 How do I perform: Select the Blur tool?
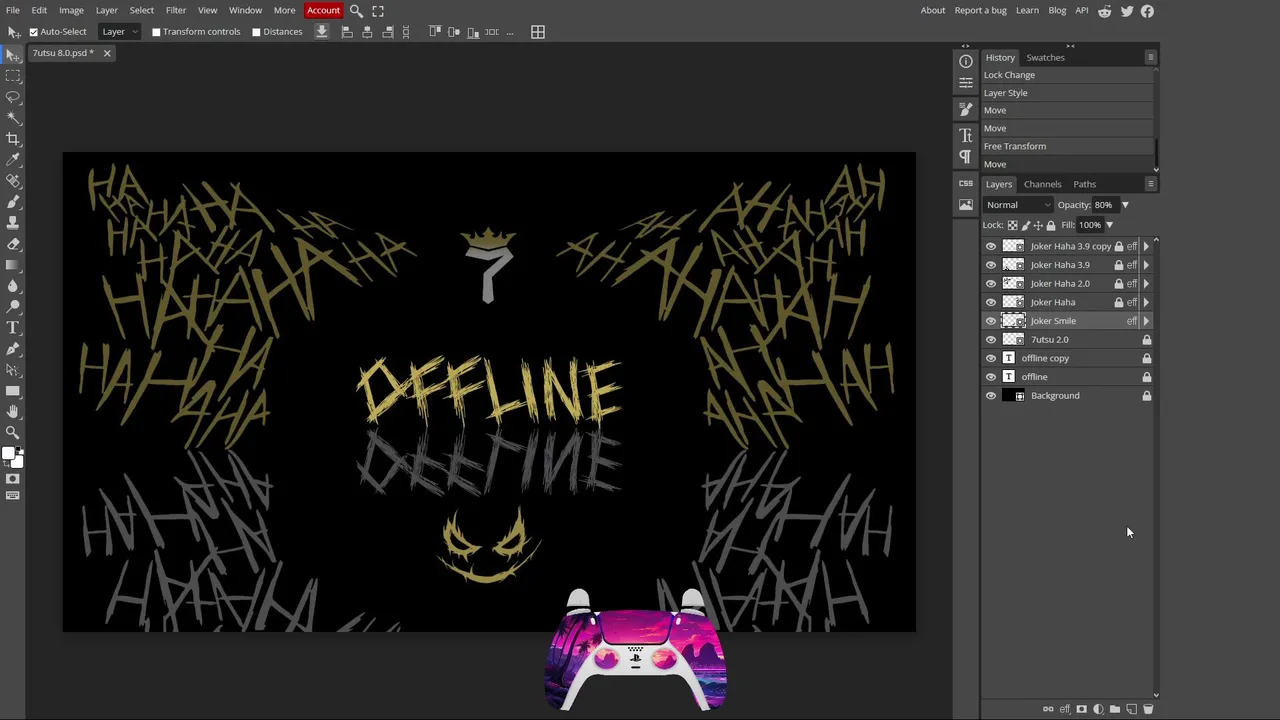point(13,286)
